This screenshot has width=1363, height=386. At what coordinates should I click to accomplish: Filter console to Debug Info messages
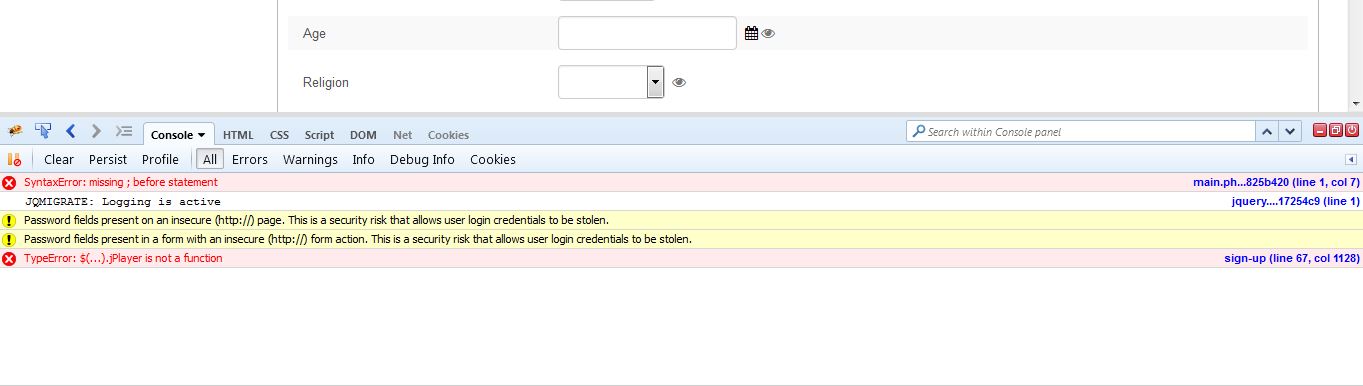tap(422, 159)
